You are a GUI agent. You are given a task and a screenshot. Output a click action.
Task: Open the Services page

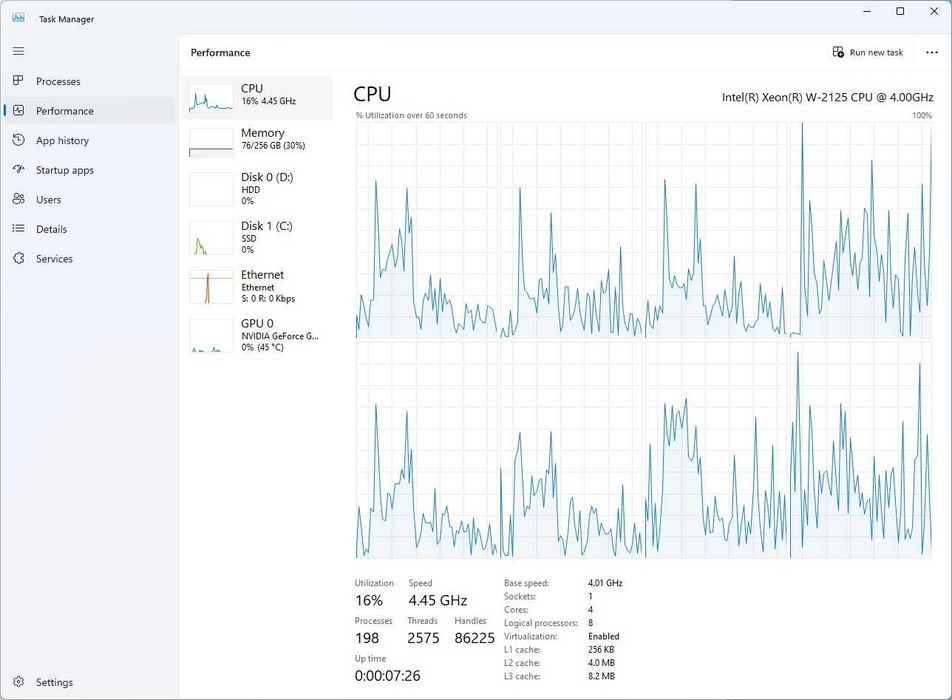pyautogui.click(x=90, y=259)
